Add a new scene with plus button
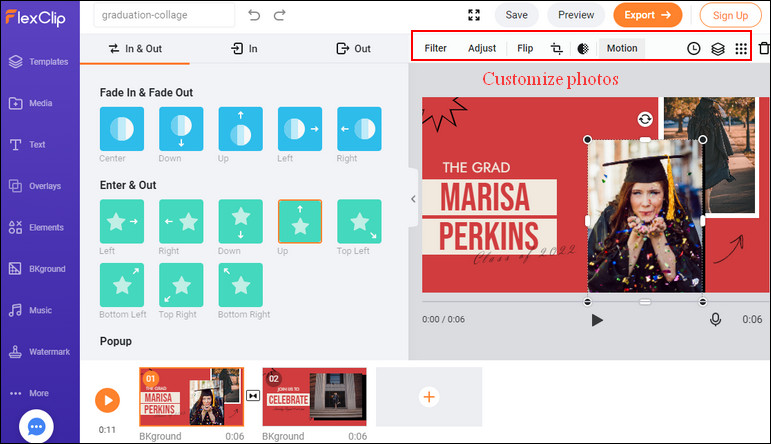Viewport: 771px width, 444px height. point(429,397)
